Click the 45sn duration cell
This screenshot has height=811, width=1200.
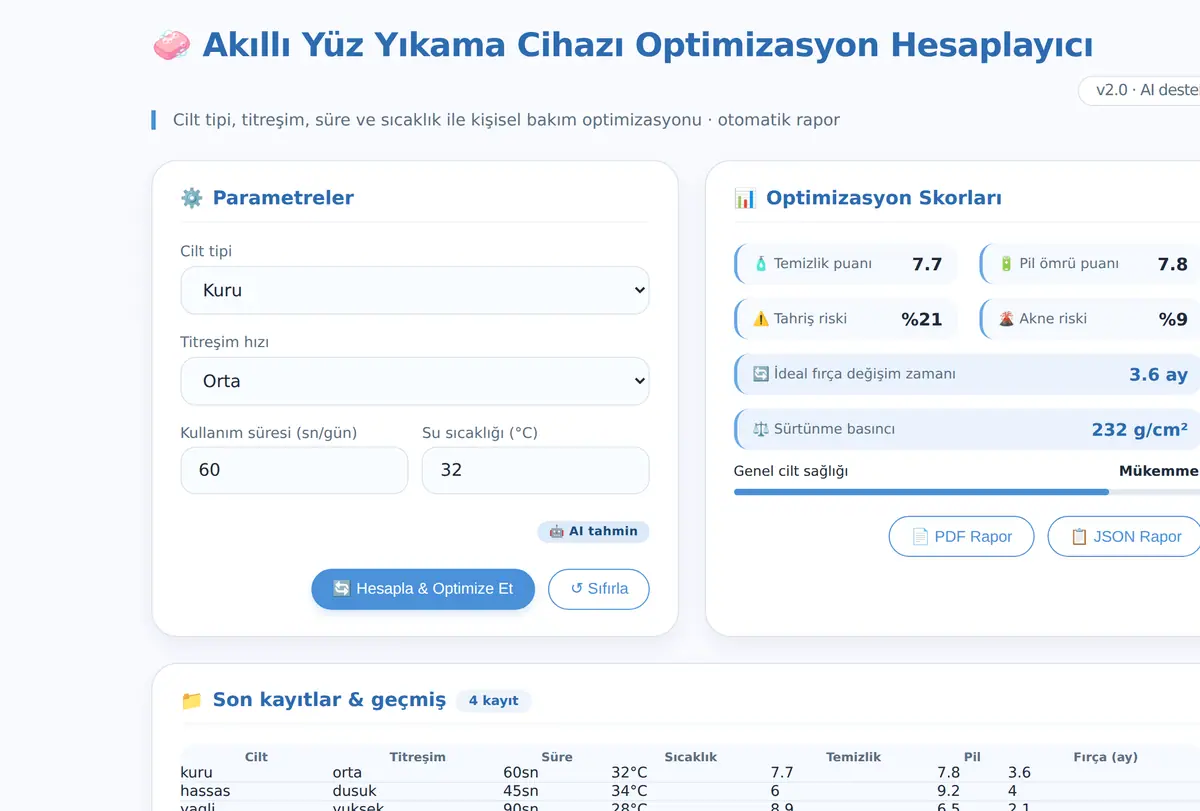pyautogui.click(x=520, y=791)
